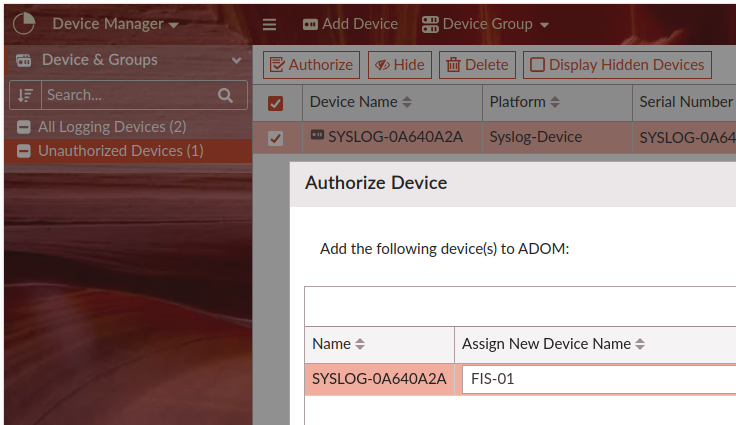Collapse the All Logging Devices tree icon
The image size is (736, 425).
24,127
